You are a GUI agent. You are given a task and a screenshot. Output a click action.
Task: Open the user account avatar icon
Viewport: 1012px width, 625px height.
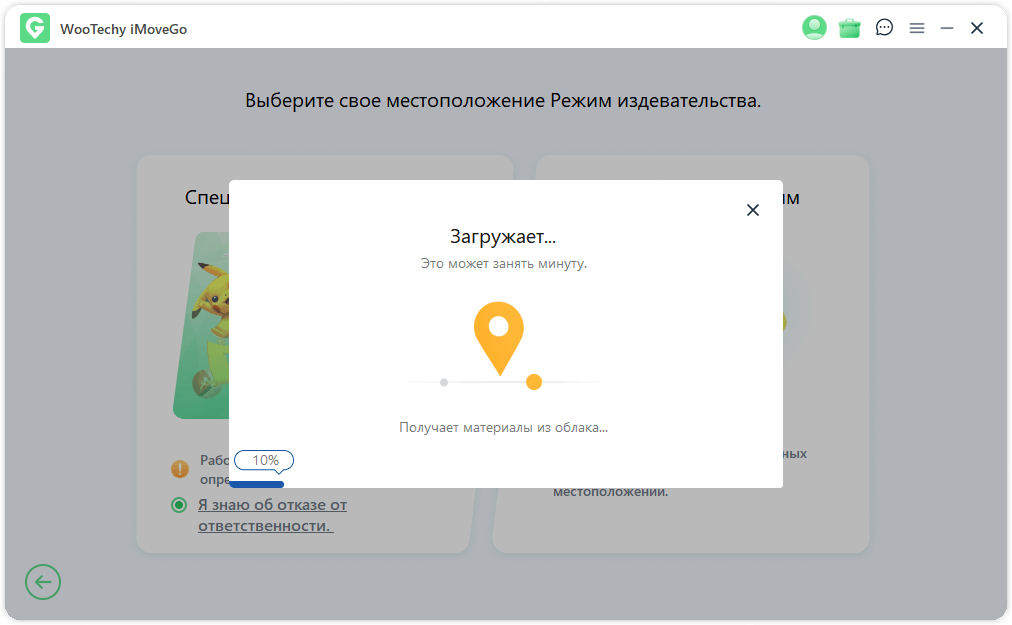click(814, 27)
